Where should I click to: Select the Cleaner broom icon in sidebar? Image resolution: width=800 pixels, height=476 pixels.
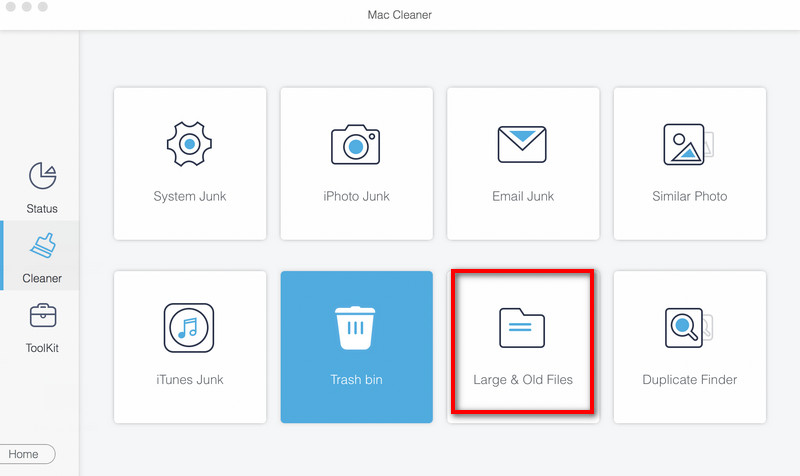click(42, 246)
